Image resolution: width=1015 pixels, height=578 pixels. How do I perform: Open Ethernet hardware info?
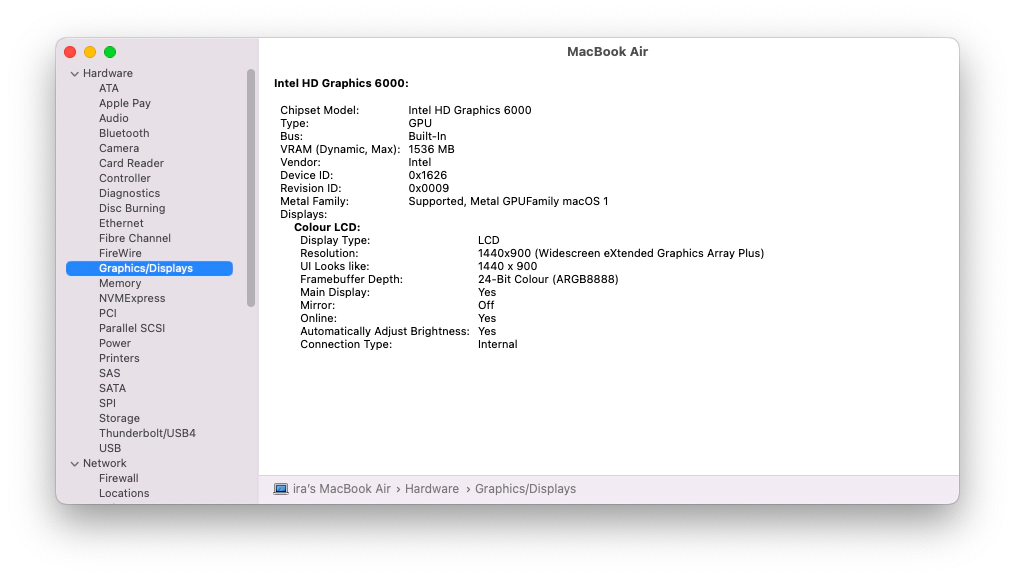121,223
